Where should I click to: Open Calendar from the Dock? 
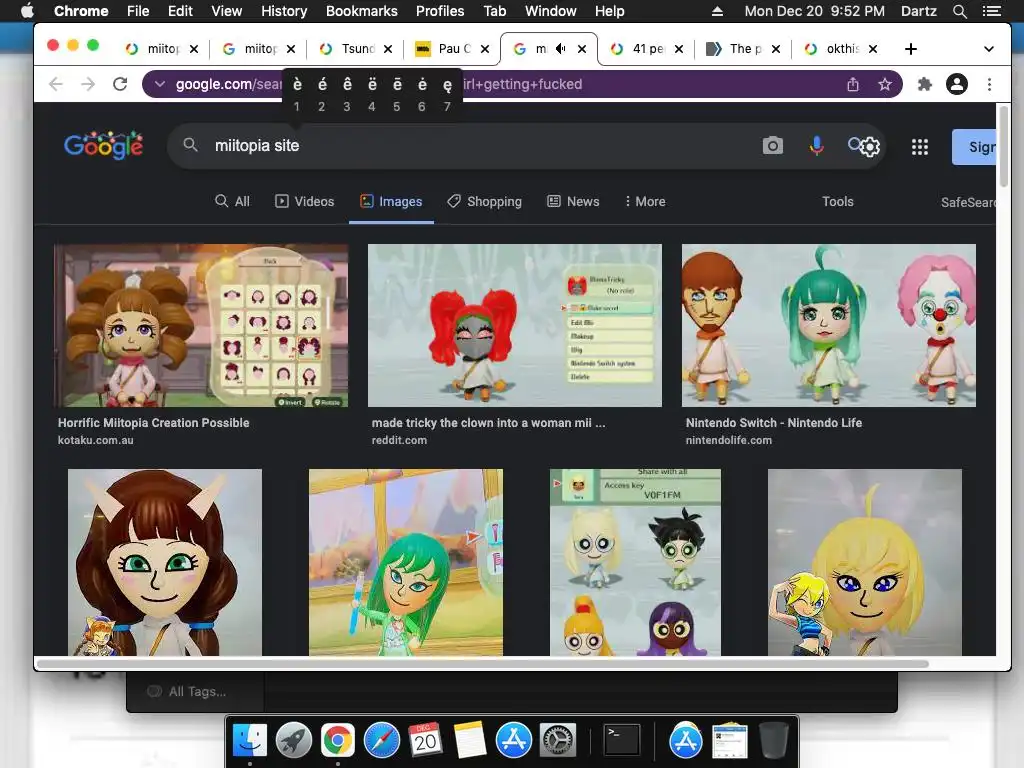pyautogui.click(x=426, y=741)
